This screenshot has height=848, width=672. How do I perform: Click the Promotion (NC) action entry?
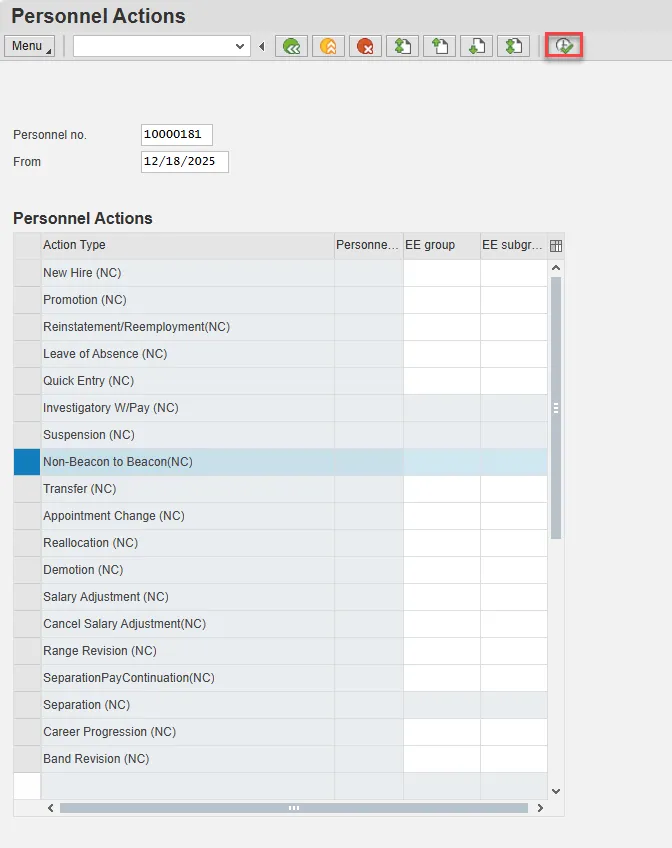[x=85, y=300]
